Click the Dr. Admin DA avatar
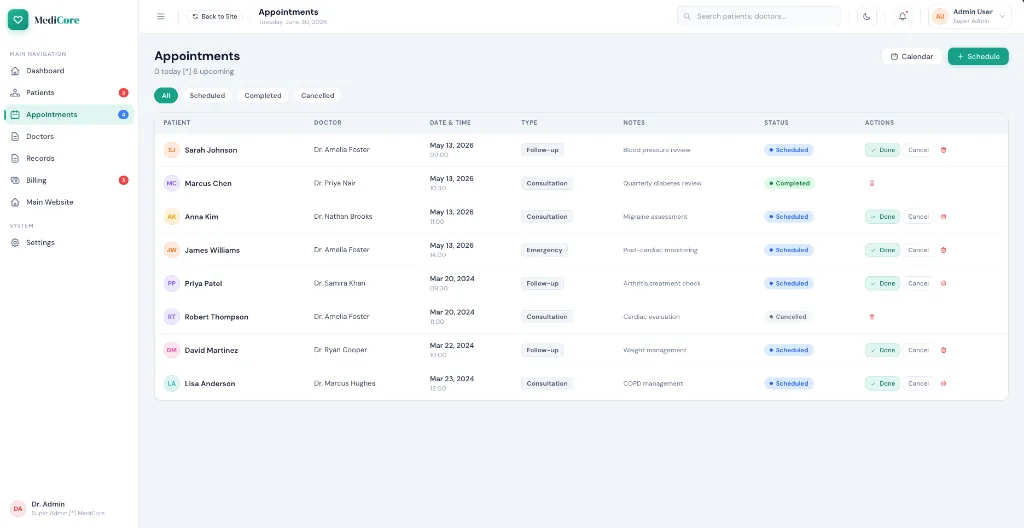1024x528 pixels. coord(18,508)
